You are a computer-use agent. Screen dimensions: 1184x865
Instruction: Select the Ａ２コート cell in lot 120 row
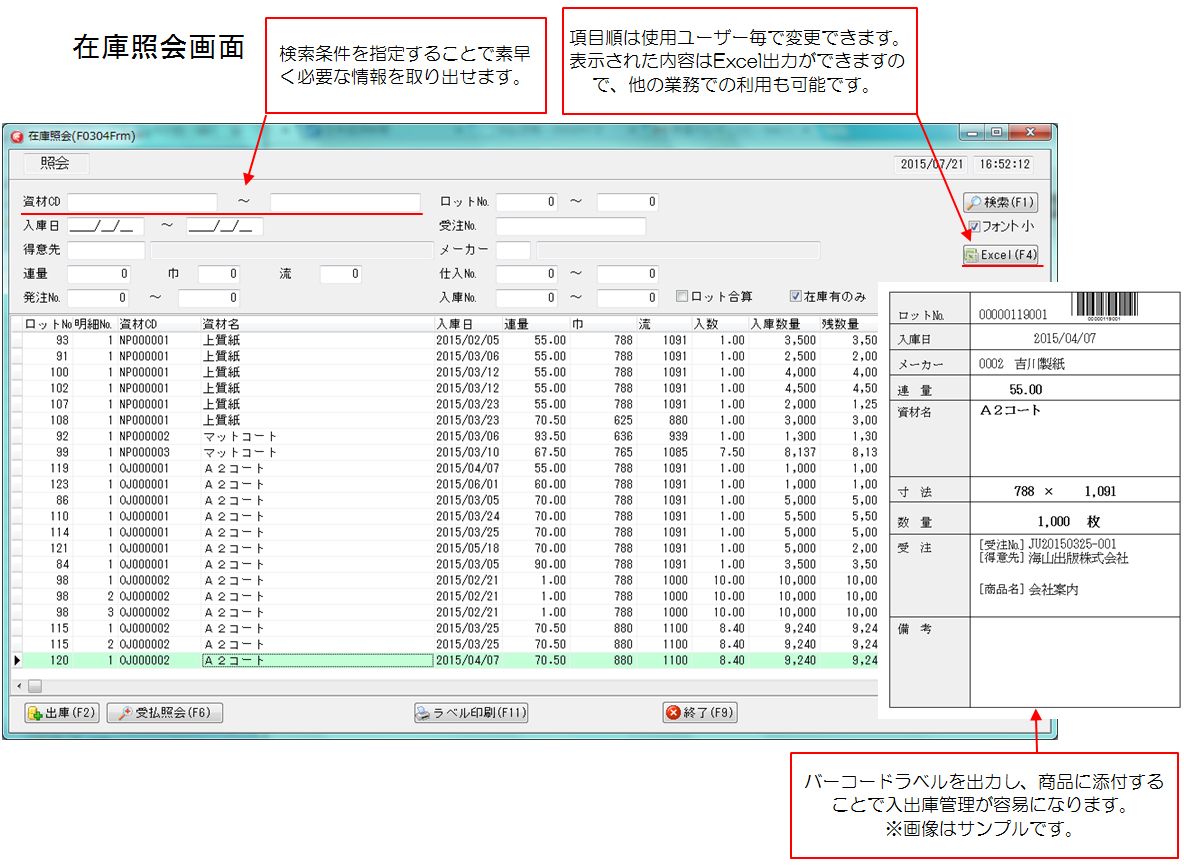(316, 660)
